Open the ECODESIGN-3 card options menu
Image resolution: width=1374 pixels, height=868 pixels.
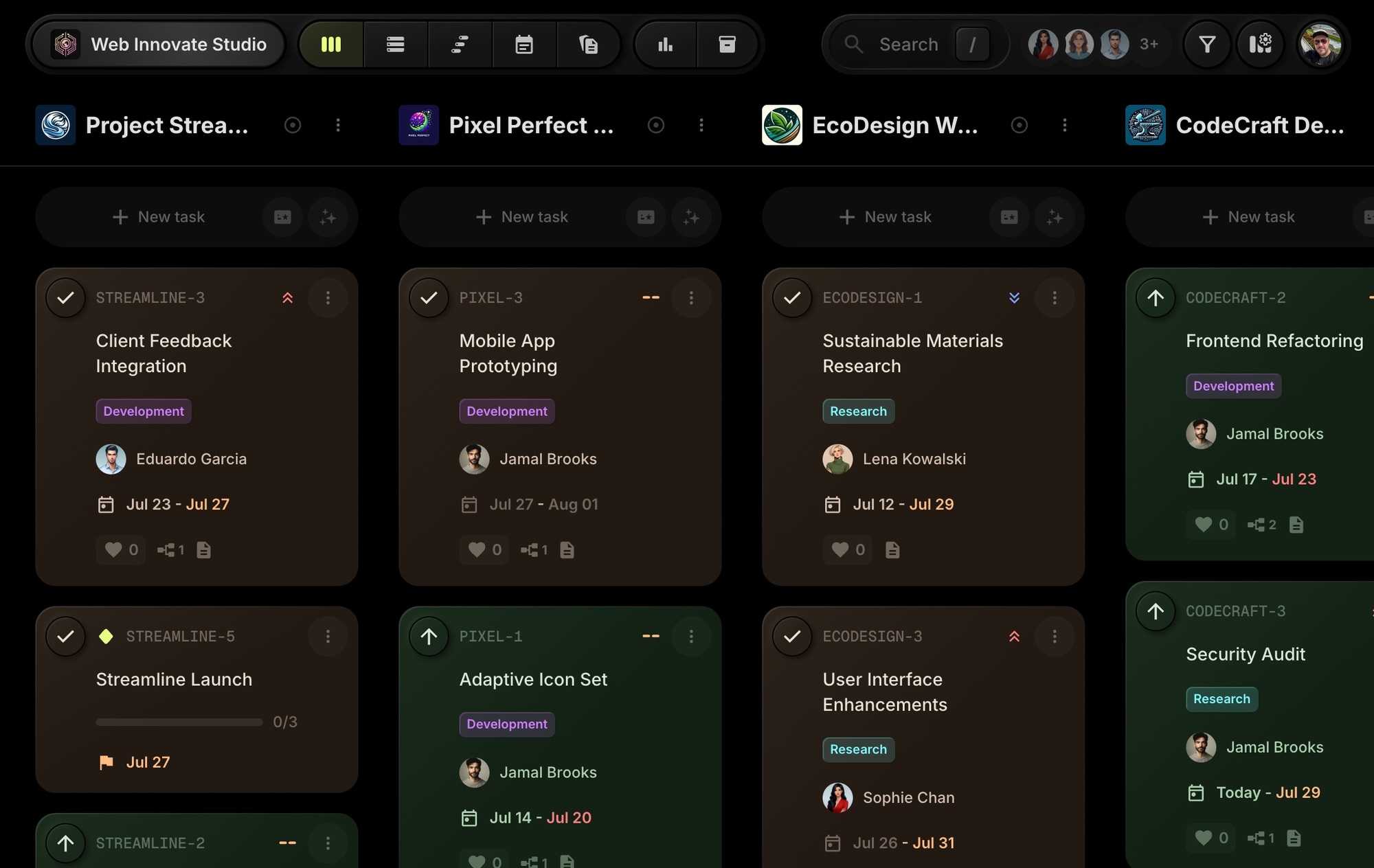(x=1055, y=636)
